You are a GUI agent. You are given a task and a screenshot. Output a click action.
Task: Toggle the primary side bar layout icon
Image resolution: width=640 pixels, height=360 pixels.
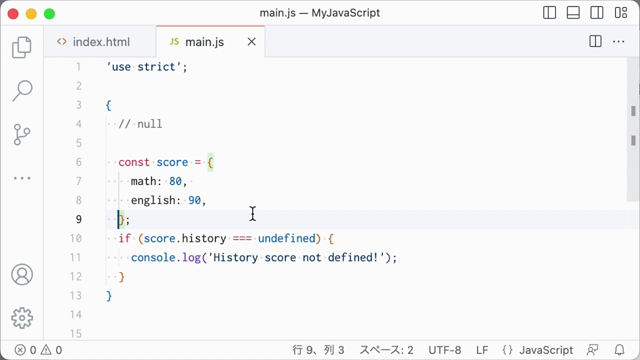[549, 13]
